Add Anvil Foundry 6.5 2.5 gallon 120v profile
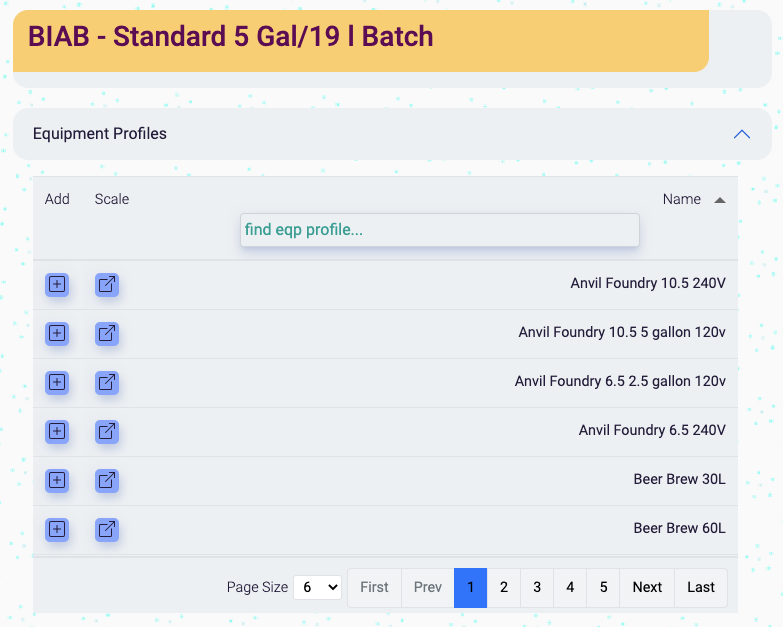 click(57, 382)
